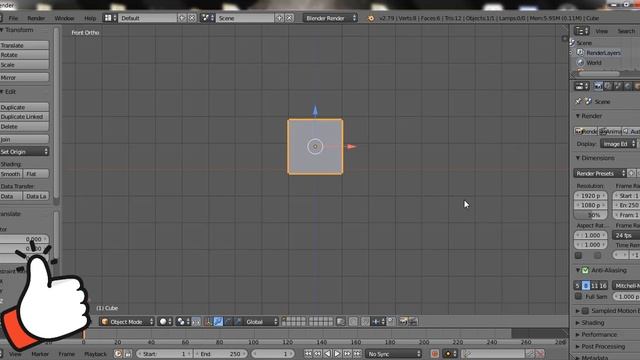Click the Smooth shading button

(11, 174)
